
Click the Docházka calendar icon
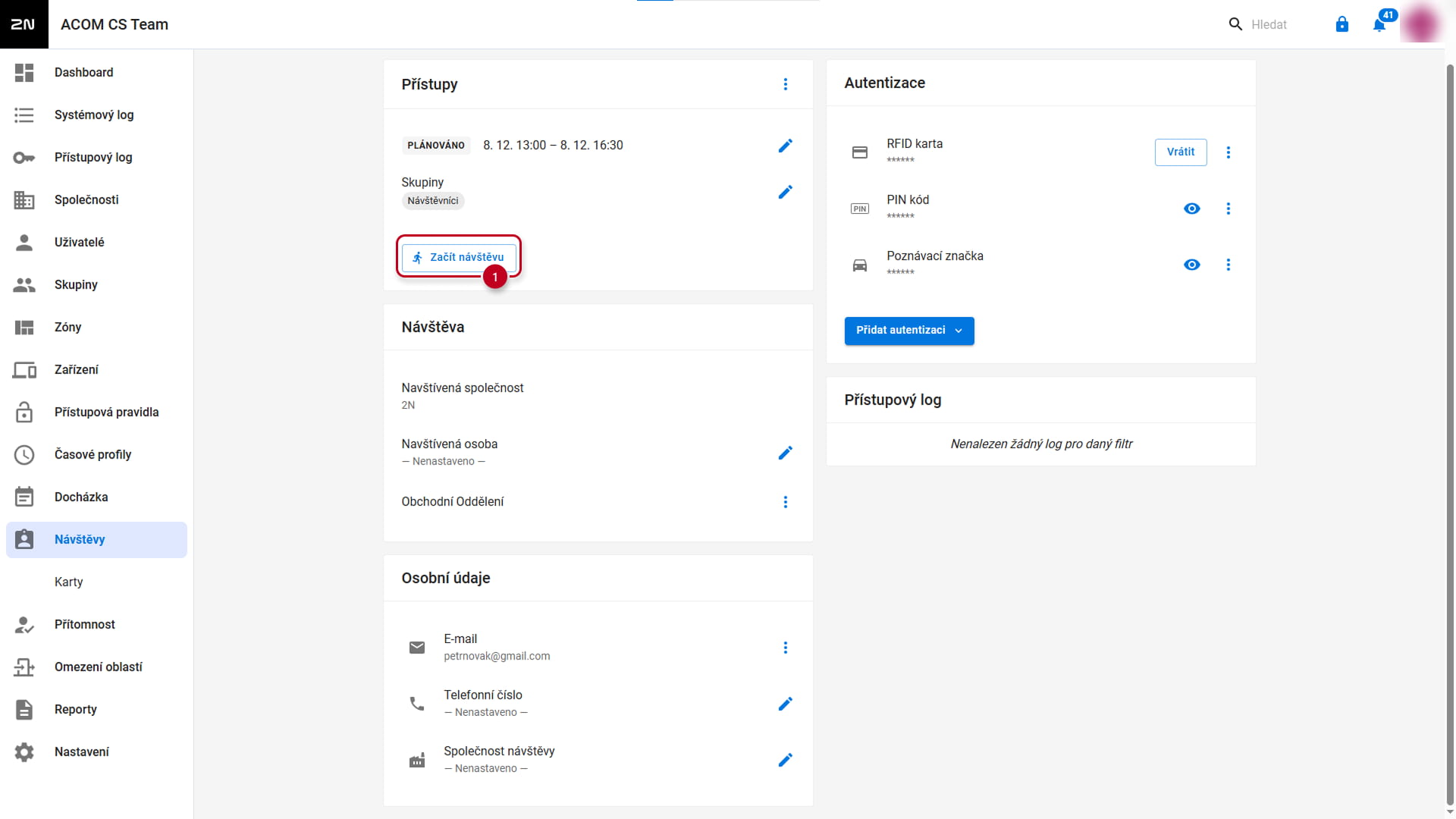coord(24,497)
